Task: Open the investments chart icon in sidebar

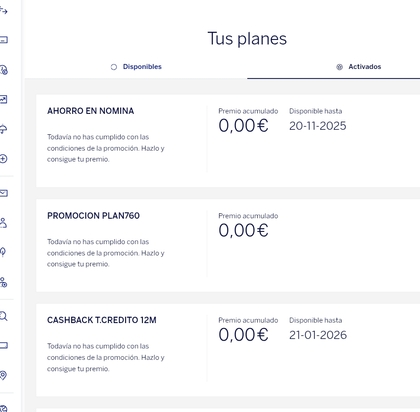Action: point(3,99)
